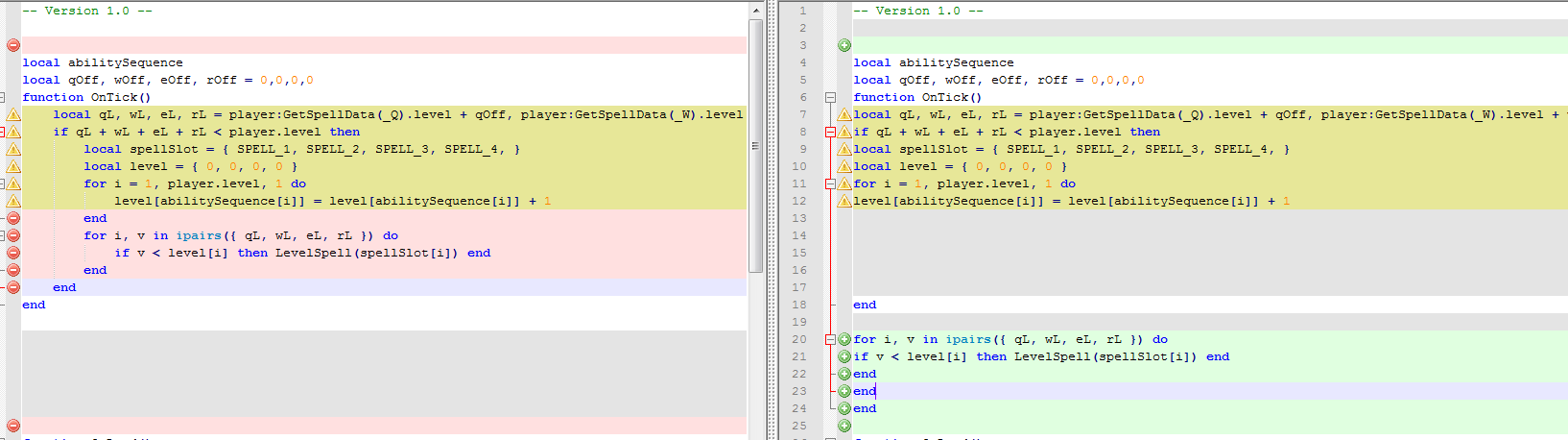Collapse the 'for i, v in ipairs' fold on line 20

[831, 339]
